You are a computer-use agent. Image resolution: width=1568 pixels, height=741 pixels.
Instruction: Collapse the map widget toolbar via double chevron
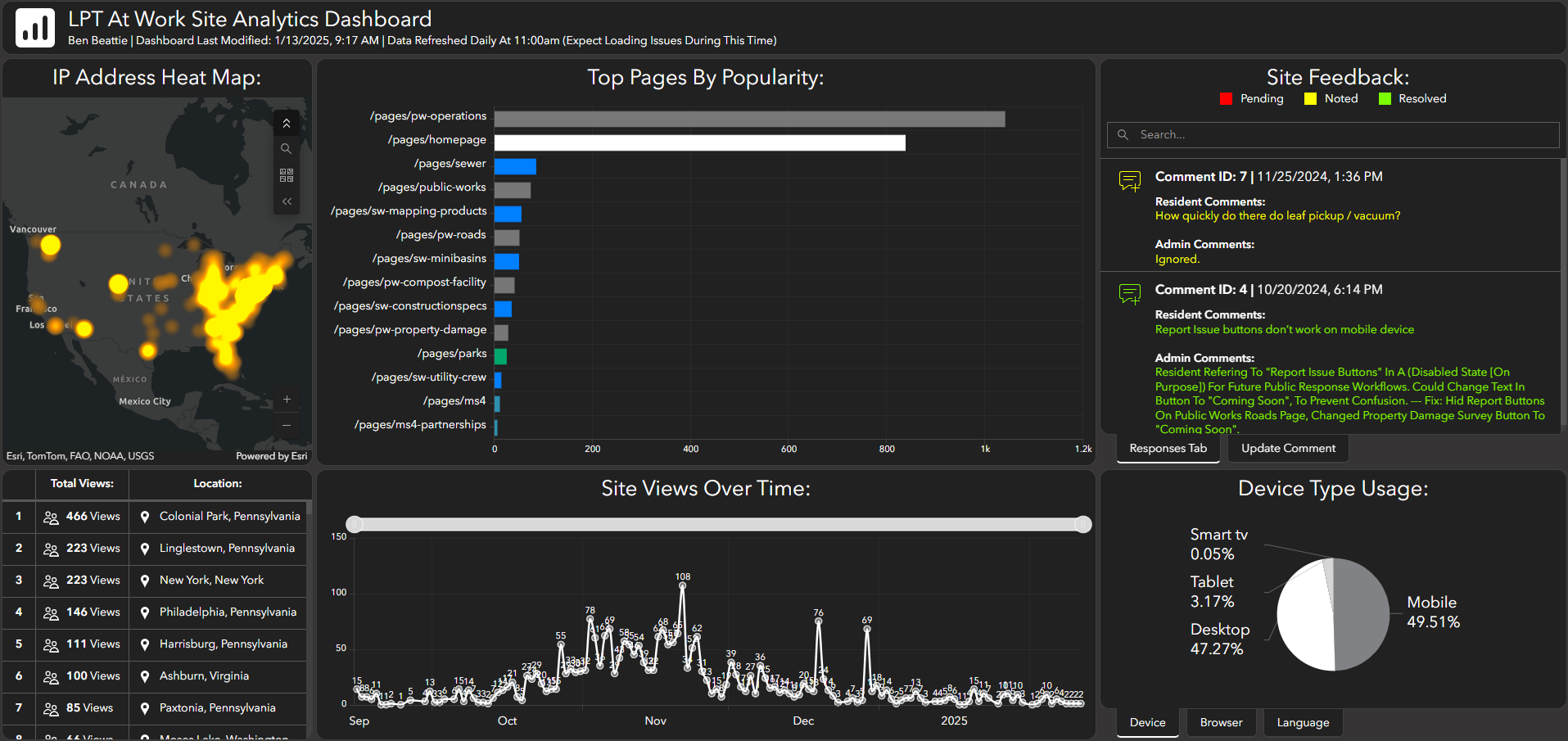[287, 122]
